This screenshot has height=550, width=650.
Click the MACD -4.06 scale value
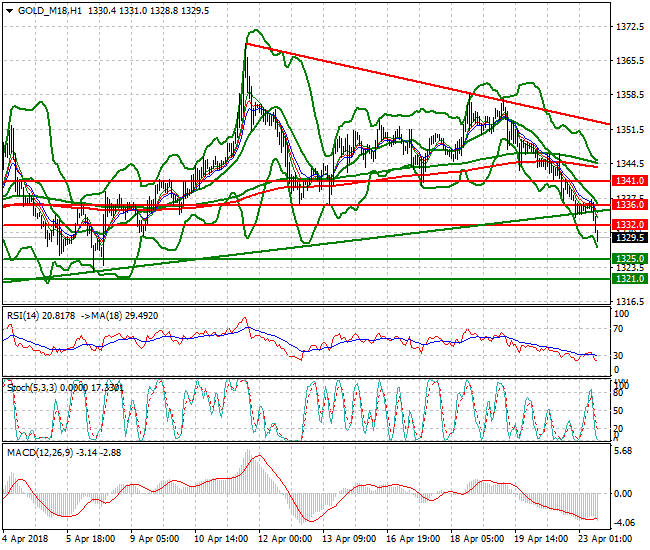623,523
